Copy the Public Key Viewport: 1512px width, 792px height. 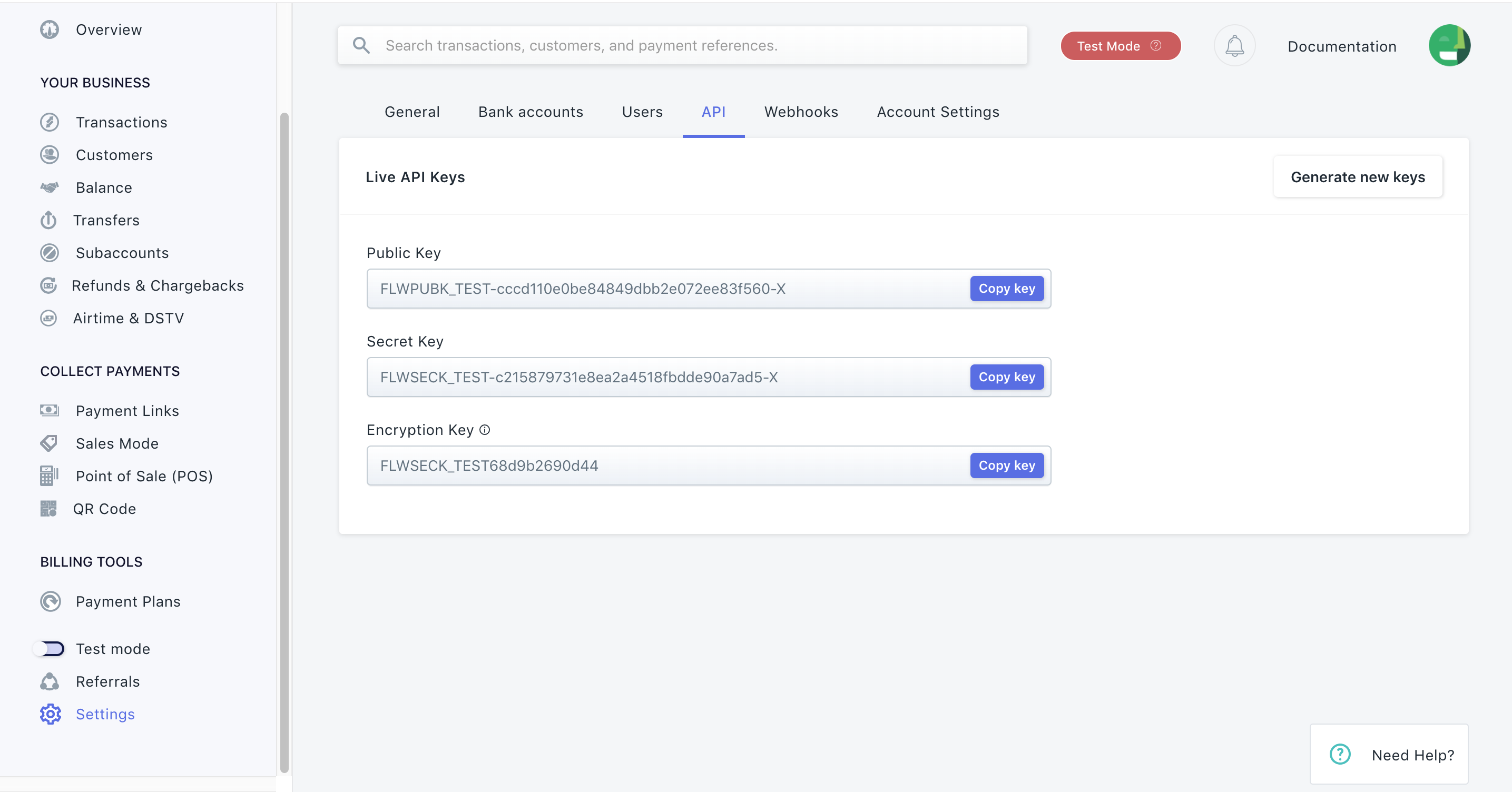tap(1007, 289)
